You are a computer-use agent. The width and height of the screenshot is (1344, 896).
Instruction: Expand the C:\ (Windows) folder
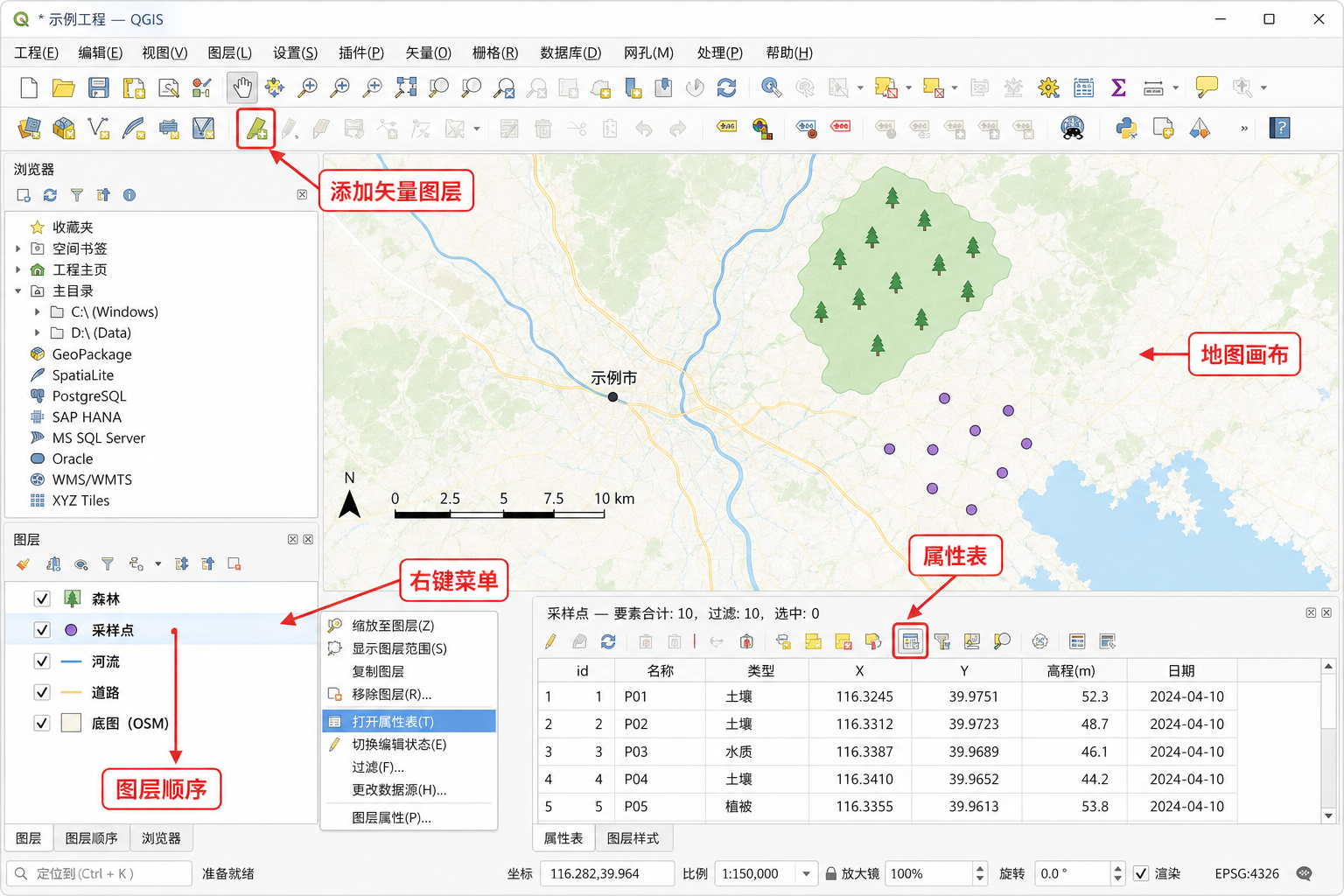(x=37, y=311)
